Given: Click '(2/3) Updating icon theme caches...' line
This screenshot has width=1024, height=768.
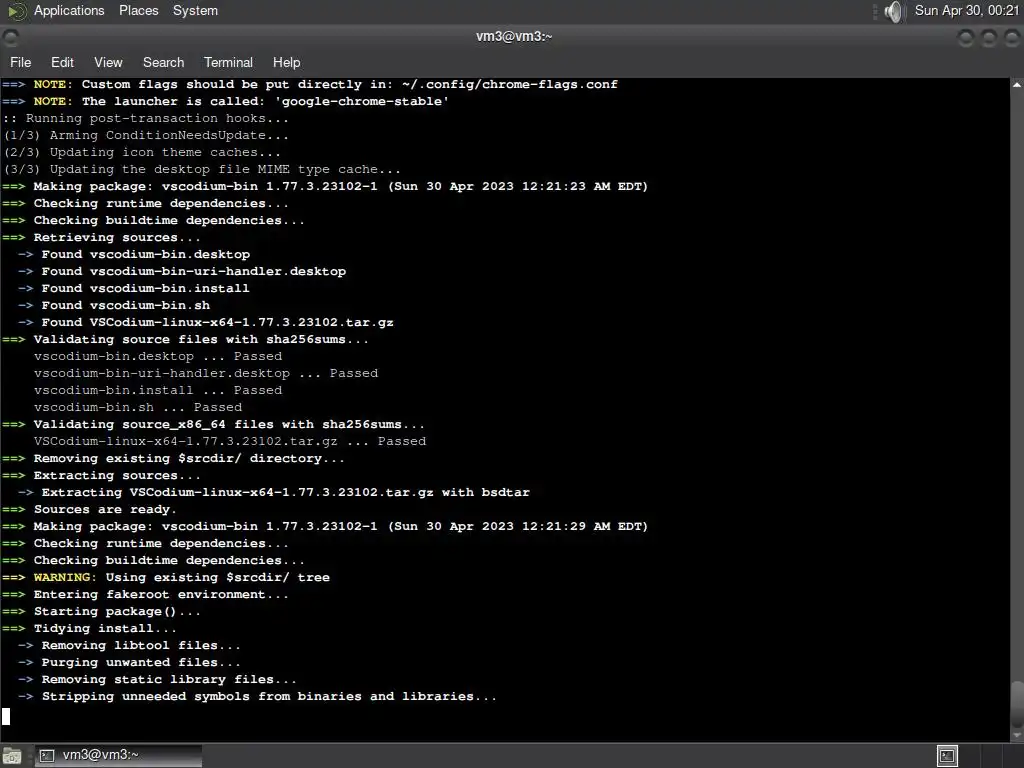Looking at the screenshot, I should pyautogui.click(x=142, y=152).
